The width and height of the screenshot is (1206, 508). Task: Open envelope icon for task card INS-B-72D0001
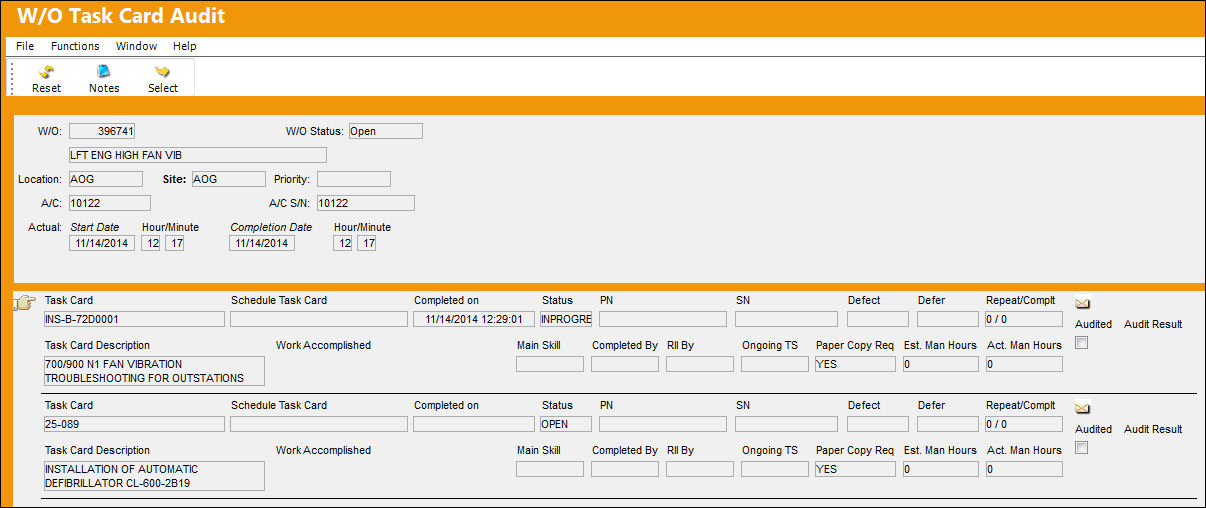click(x=1082, y=303)
